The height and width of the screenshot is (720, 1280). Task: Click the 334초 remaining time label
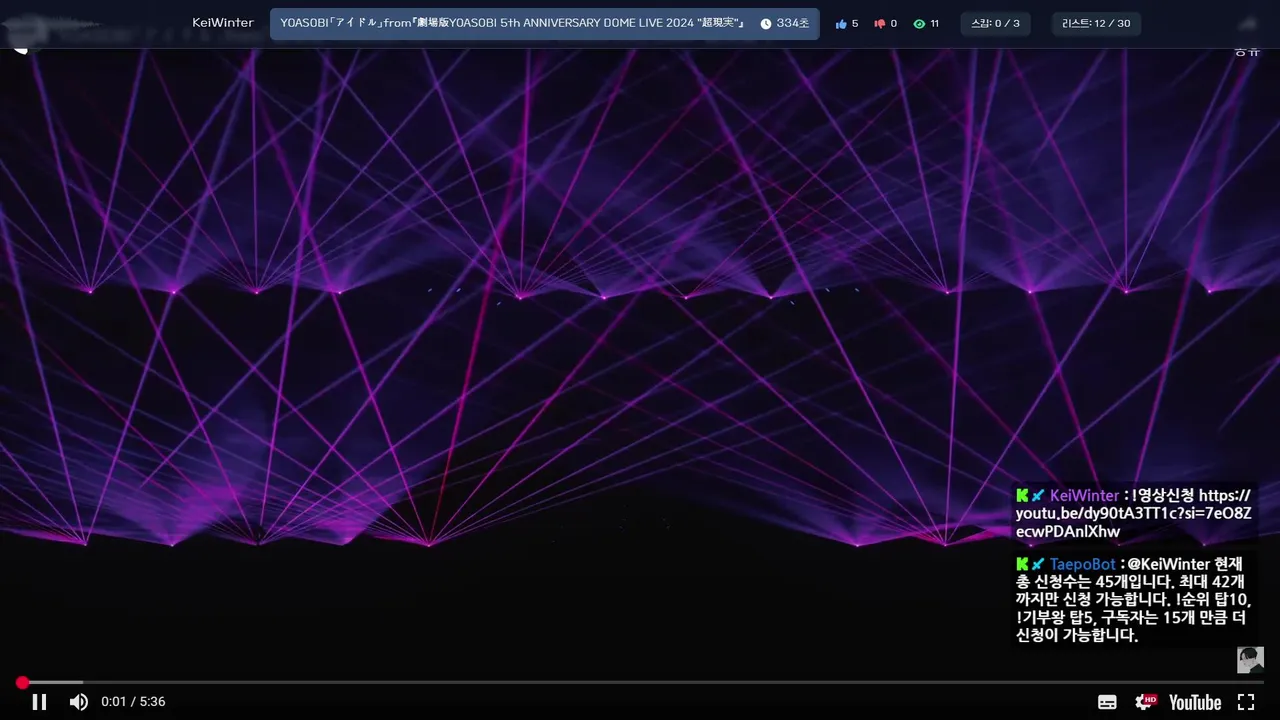pos(793,24)
